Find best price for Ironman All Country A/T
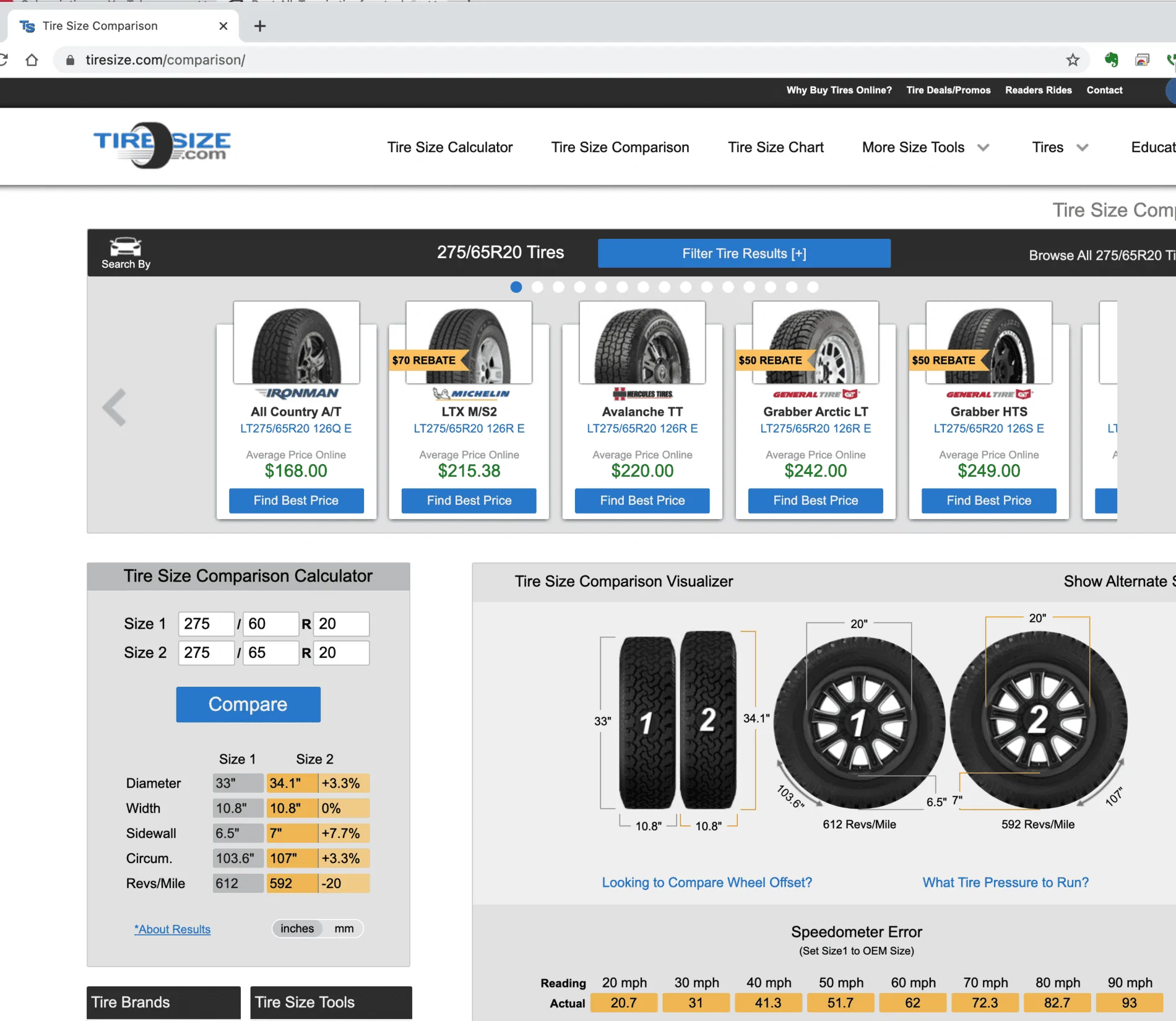 click(296, 501)
